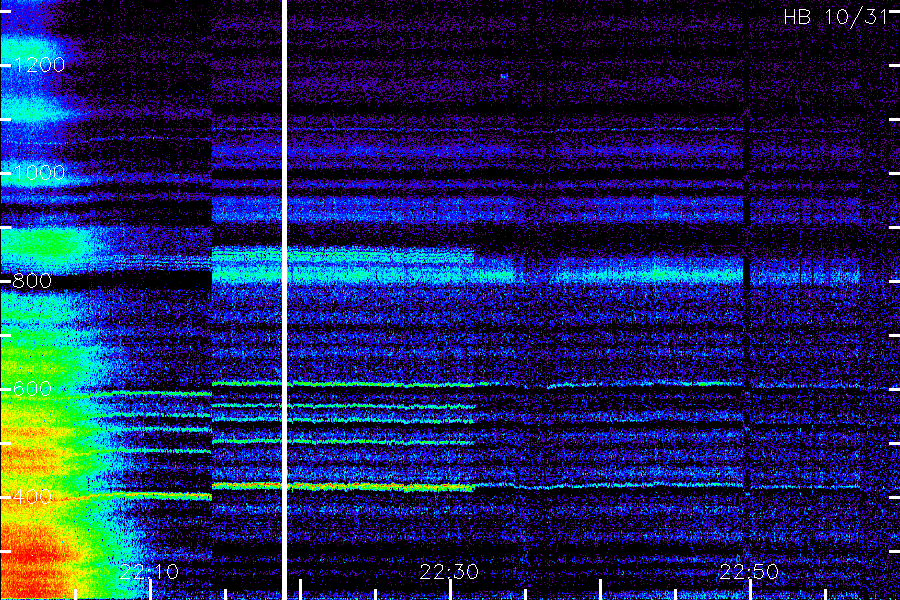900x600 pixels.
Task: Click the 1000 frequency axis label
Action: point(38,173)
